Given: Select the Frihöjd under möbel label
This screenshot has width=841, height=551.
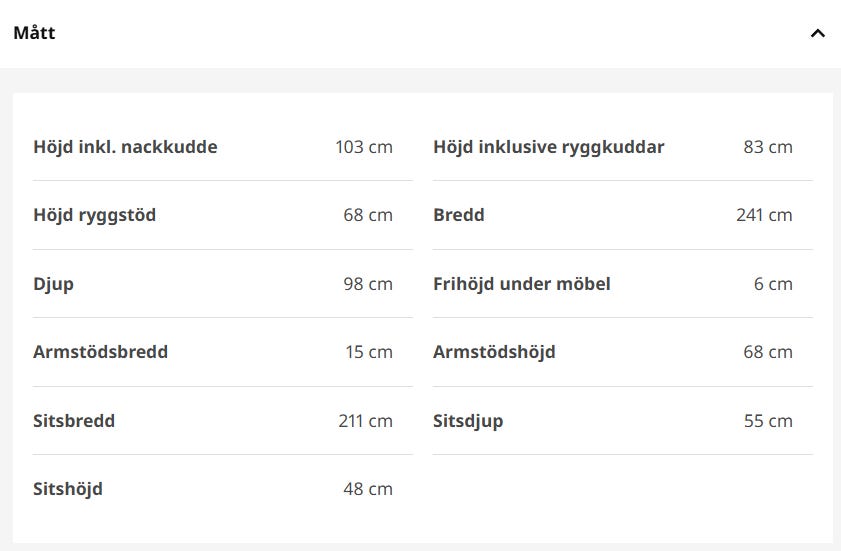Looking at the screenshot, I should 522,284.
